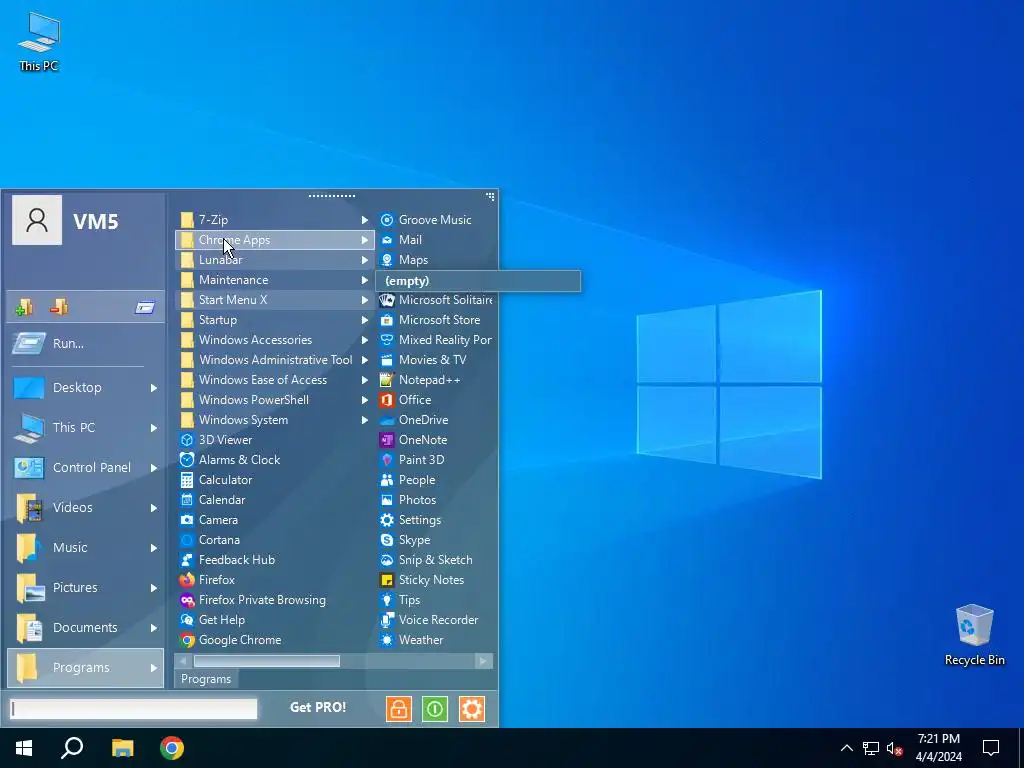
Task: Open the notification center icon
Action: [x=991, y=748]
